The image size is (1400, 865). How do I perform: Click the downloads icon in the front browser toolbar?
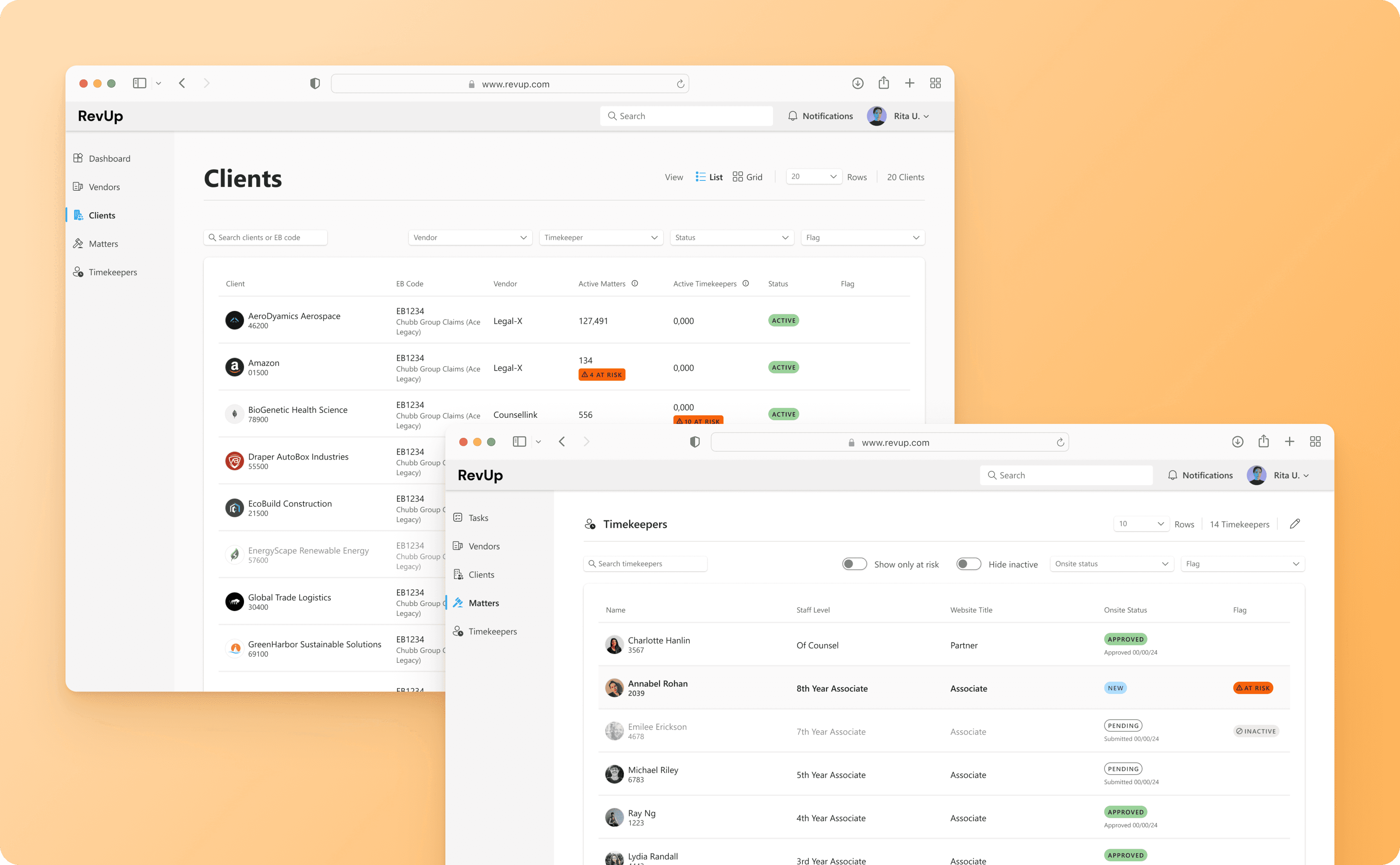coord(1237,441)
